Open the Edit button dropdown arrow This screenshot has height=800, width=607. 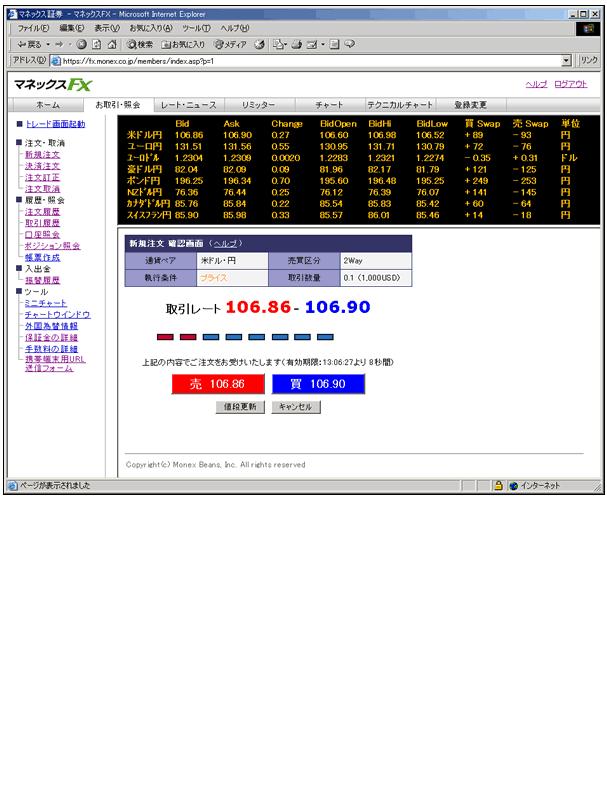323,44
